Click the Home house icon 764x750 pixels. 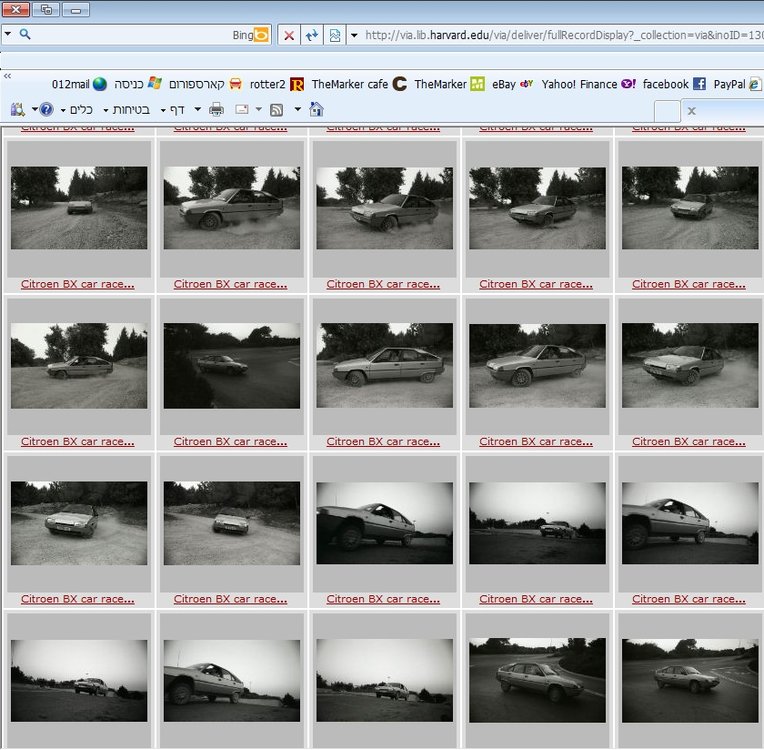tap(316, 109)
